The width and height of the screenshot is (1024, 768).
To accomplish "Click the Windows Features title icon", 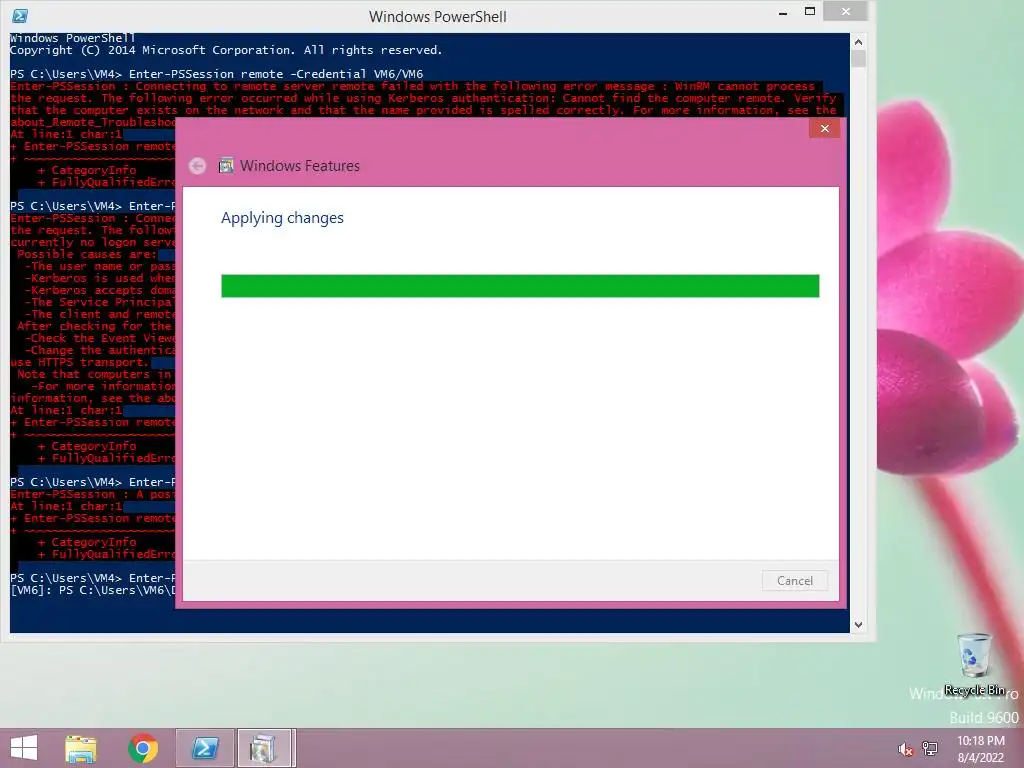I will pos(226,166).
